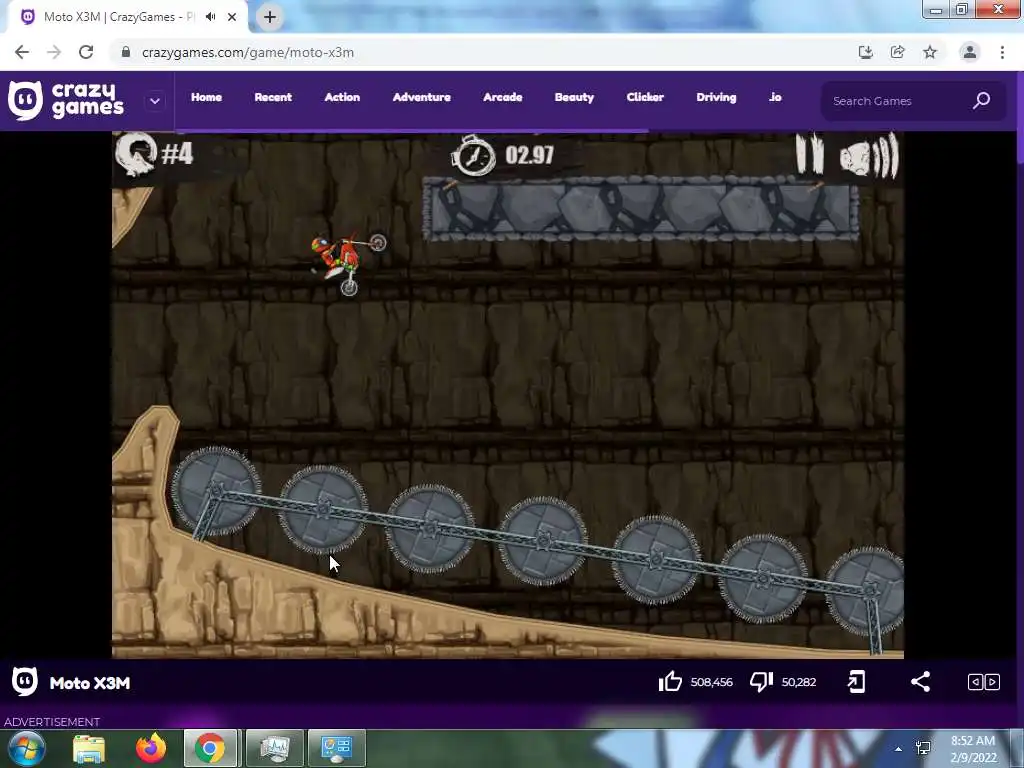Go back in browser history
The height and width of the screenshot is (768, 1024).
pyautogui.click(x=22, y=52)
